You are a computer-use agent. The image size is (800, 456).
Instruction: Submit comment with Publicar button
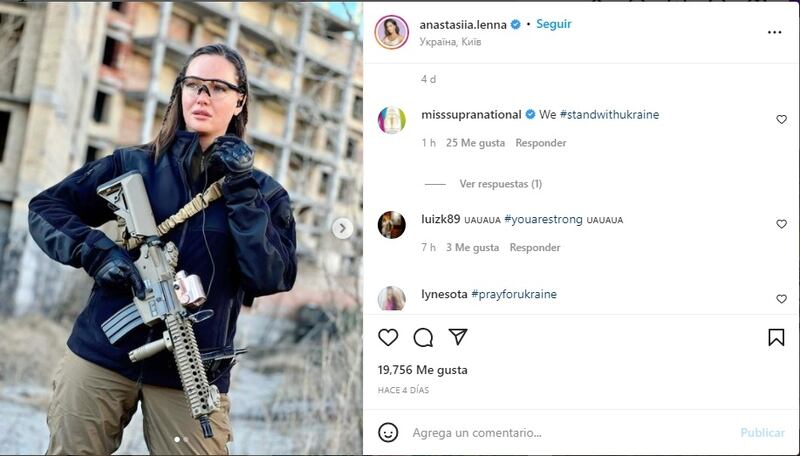tap(762, 433)
